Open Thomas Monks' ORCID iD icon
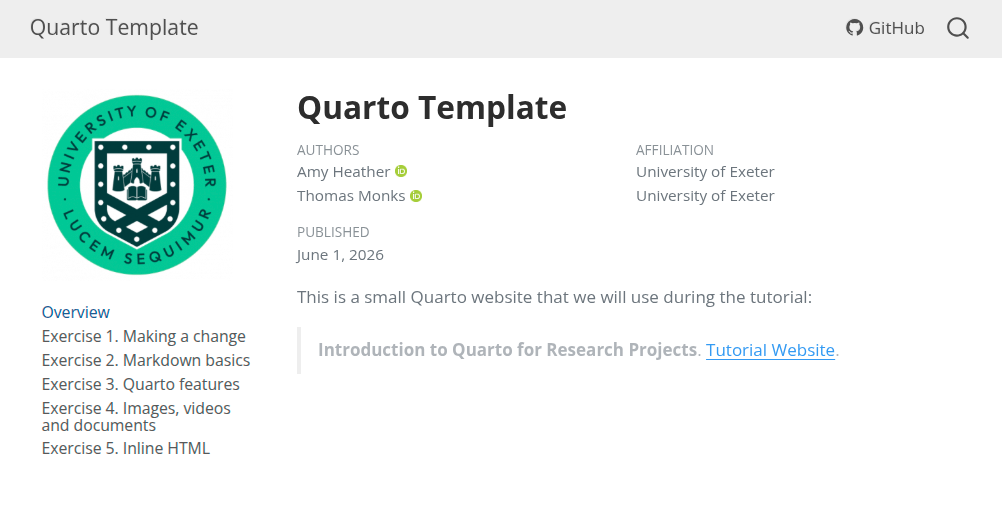1002x520 pixels. coord(416,195)
